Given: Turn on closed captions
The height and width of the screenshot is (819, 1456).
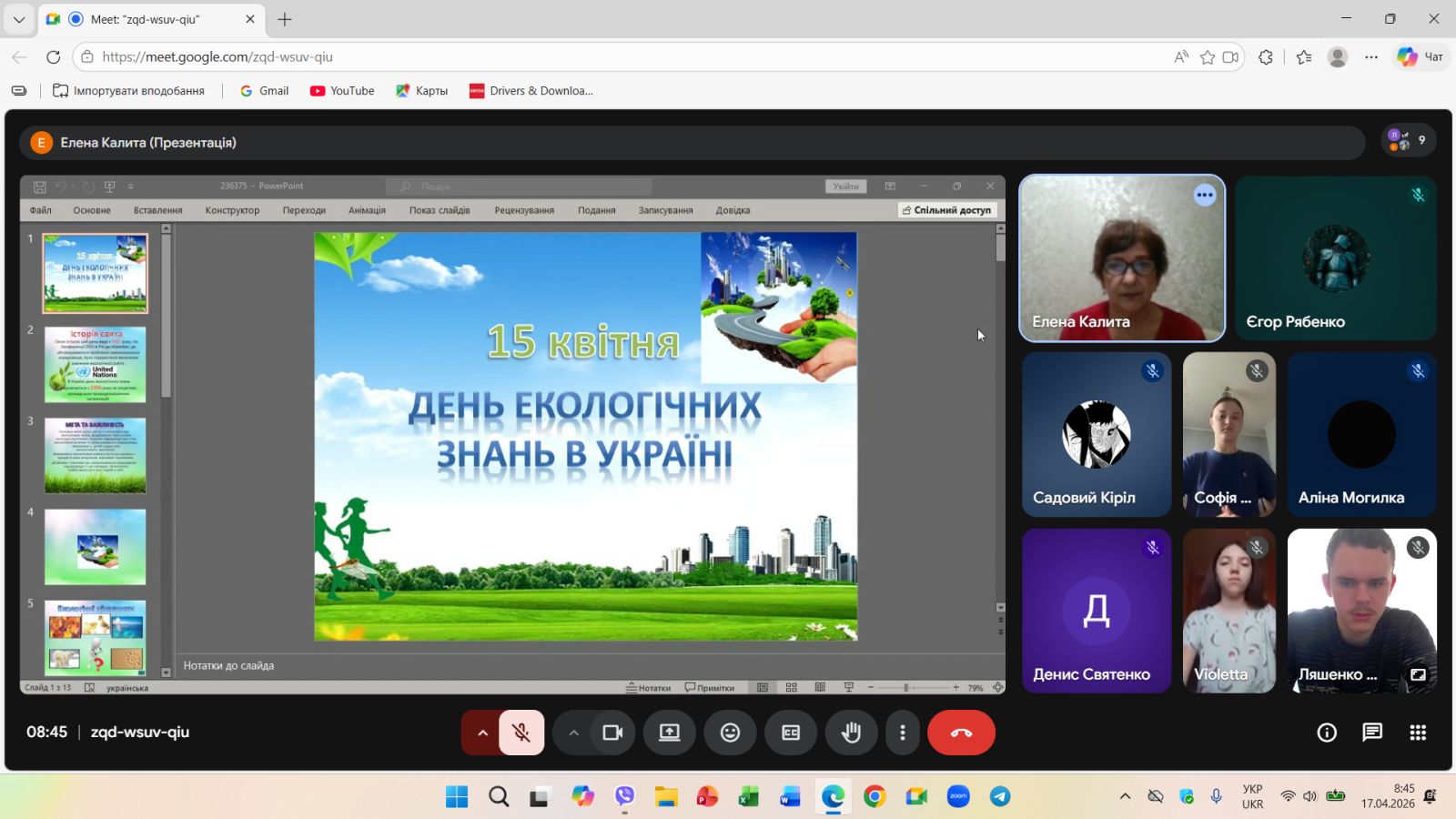Looking at the screenshot, I should pos(791,733).
